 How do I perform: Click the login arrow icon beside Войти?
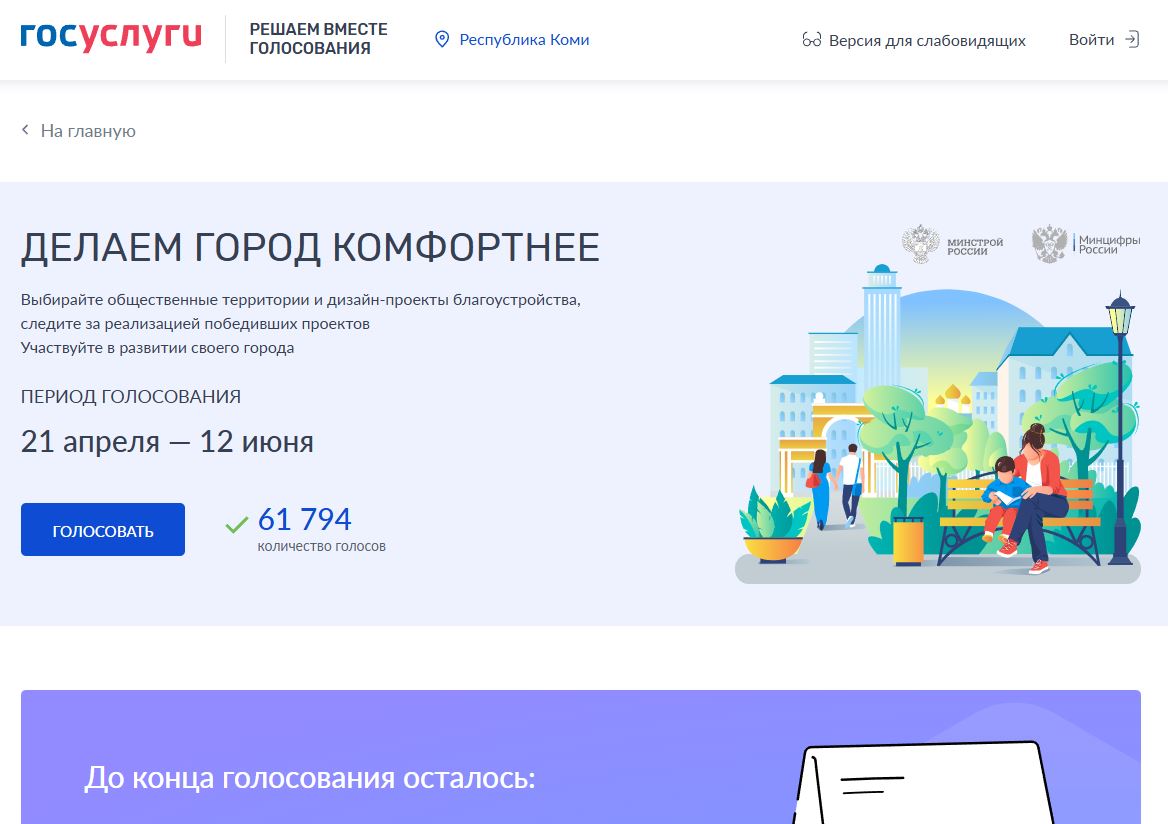pos(1132,40)
